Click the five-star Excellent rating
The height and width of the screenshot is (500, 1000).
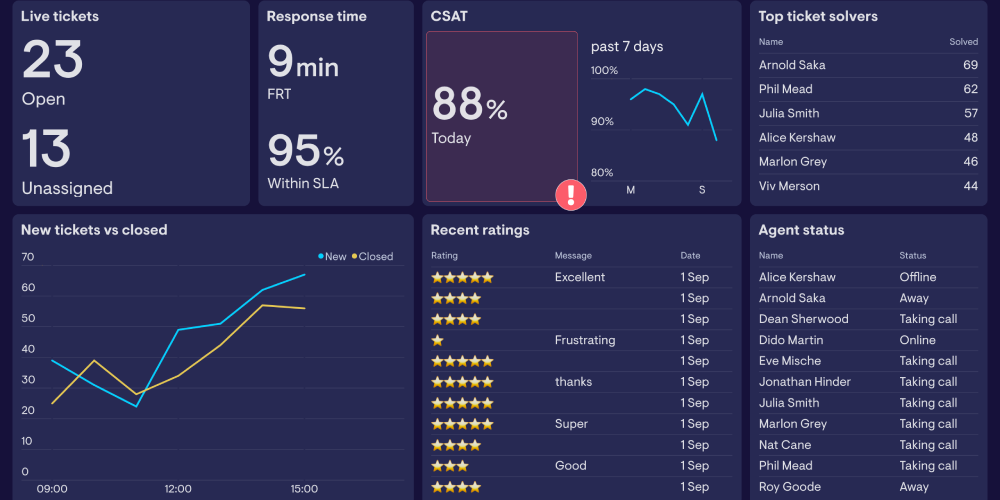point(462,277)
